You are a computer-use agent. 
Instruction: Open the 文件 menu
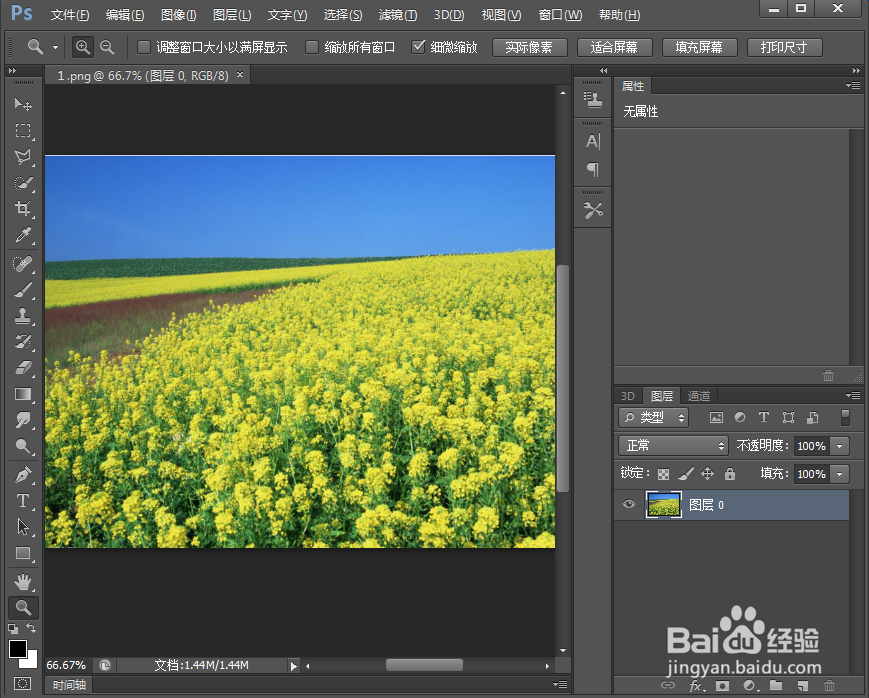70,15
